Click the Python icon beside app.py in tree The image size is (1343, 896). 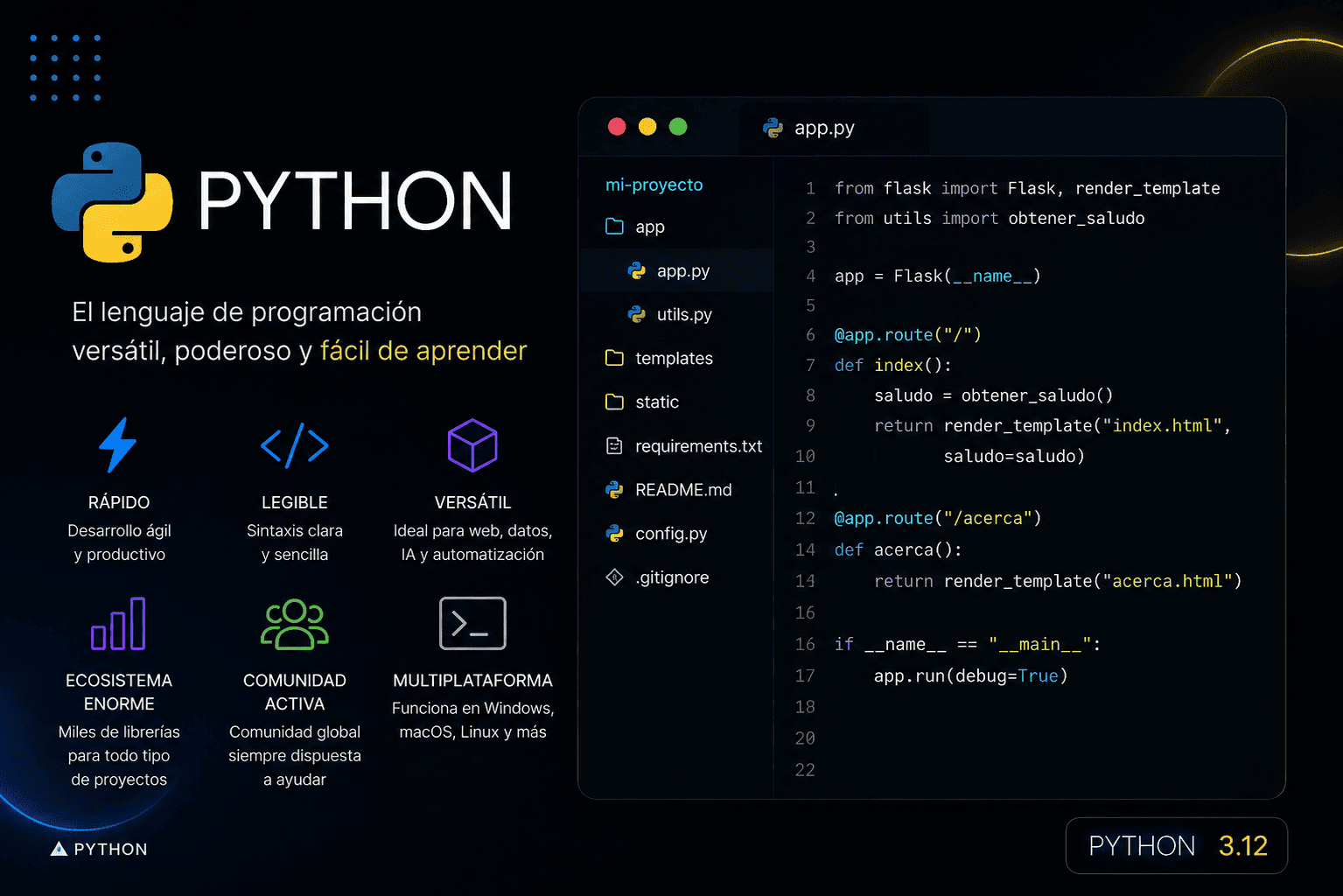pyautogui.click(x=637, y=271)
